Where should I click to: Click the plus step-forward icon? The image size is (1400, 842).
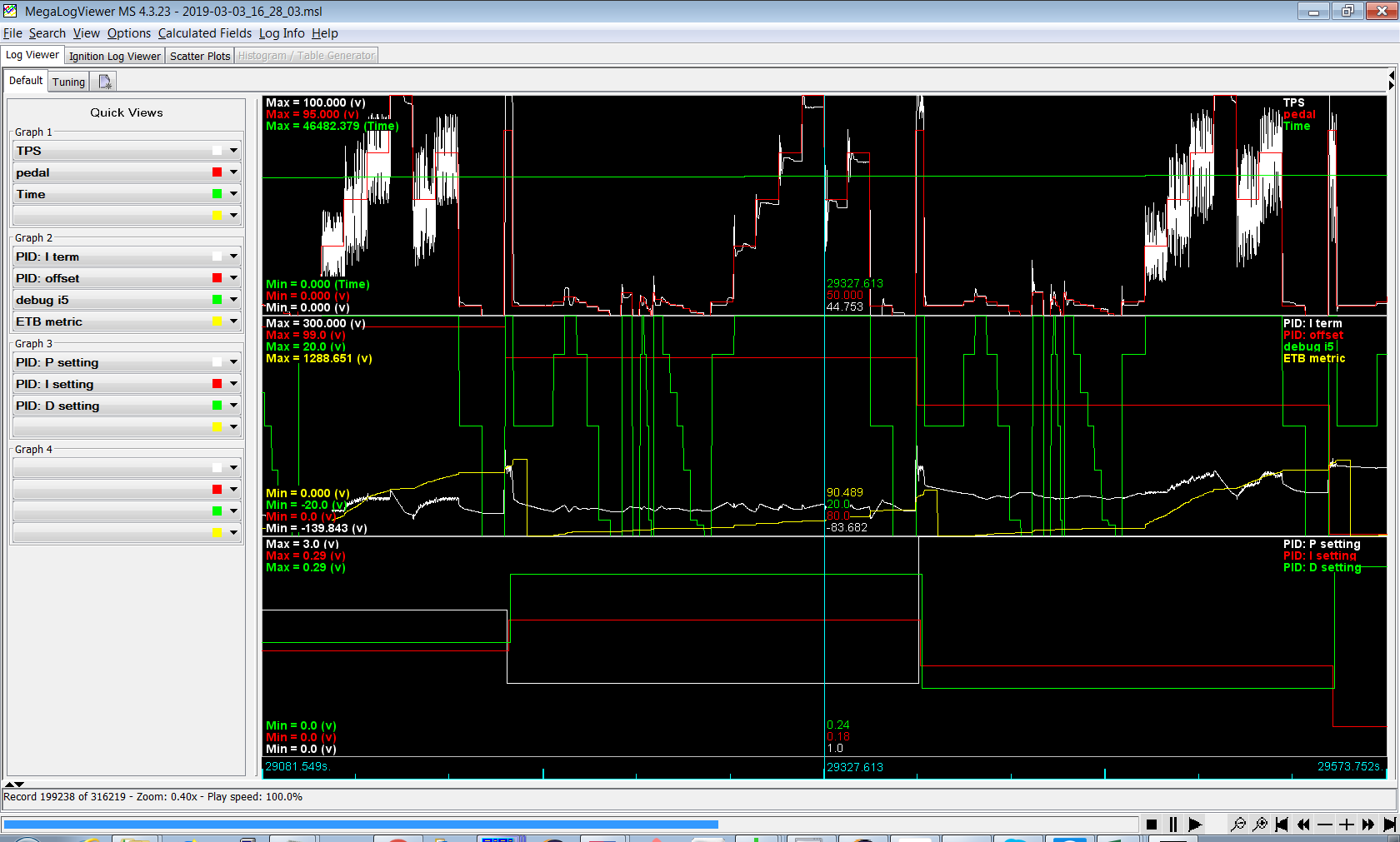pyautogui.click(x=1347, y=825)
